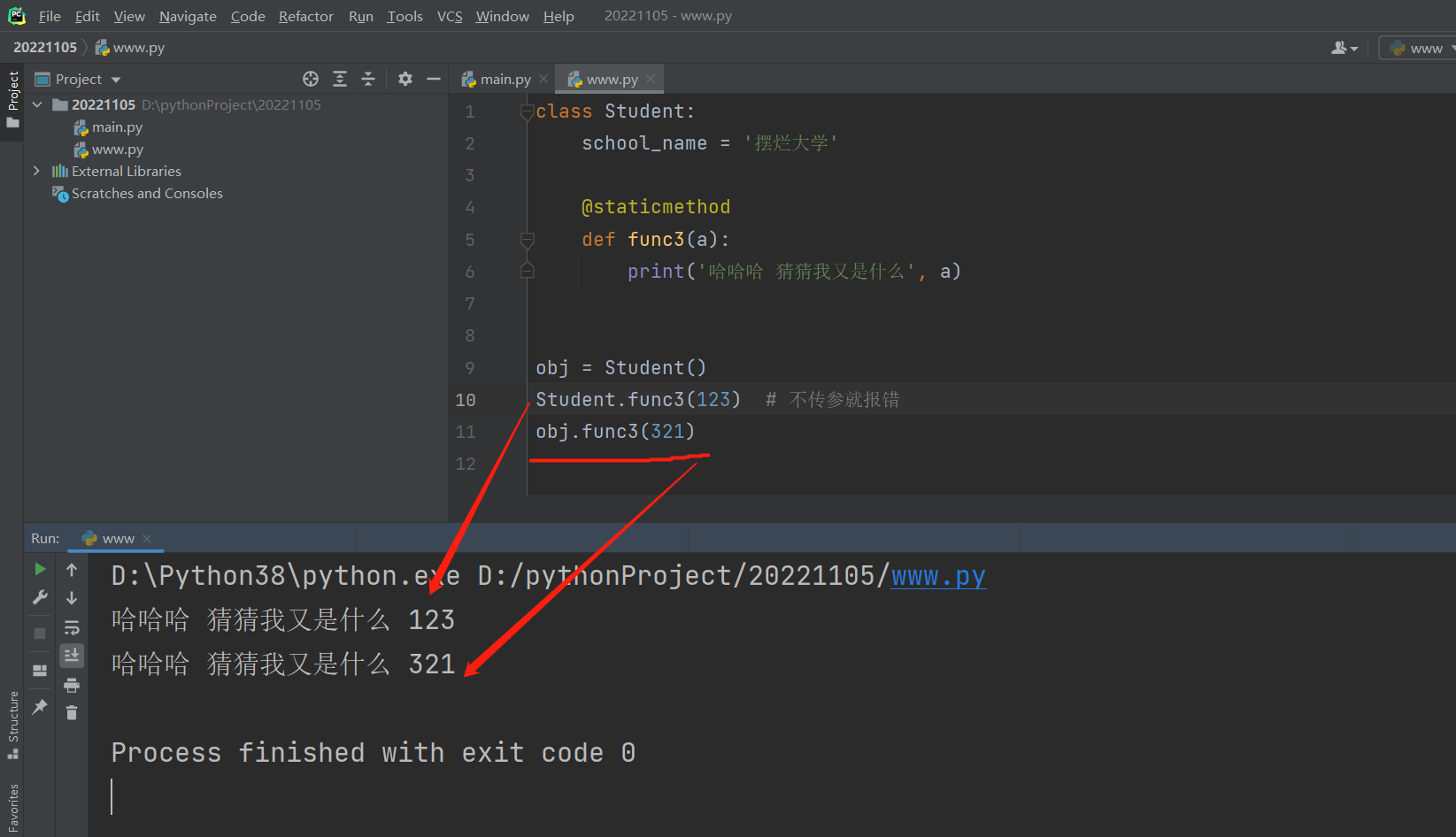Click on the line 'obj = Student()'
1456x837 pixels.
pos(620,368)
